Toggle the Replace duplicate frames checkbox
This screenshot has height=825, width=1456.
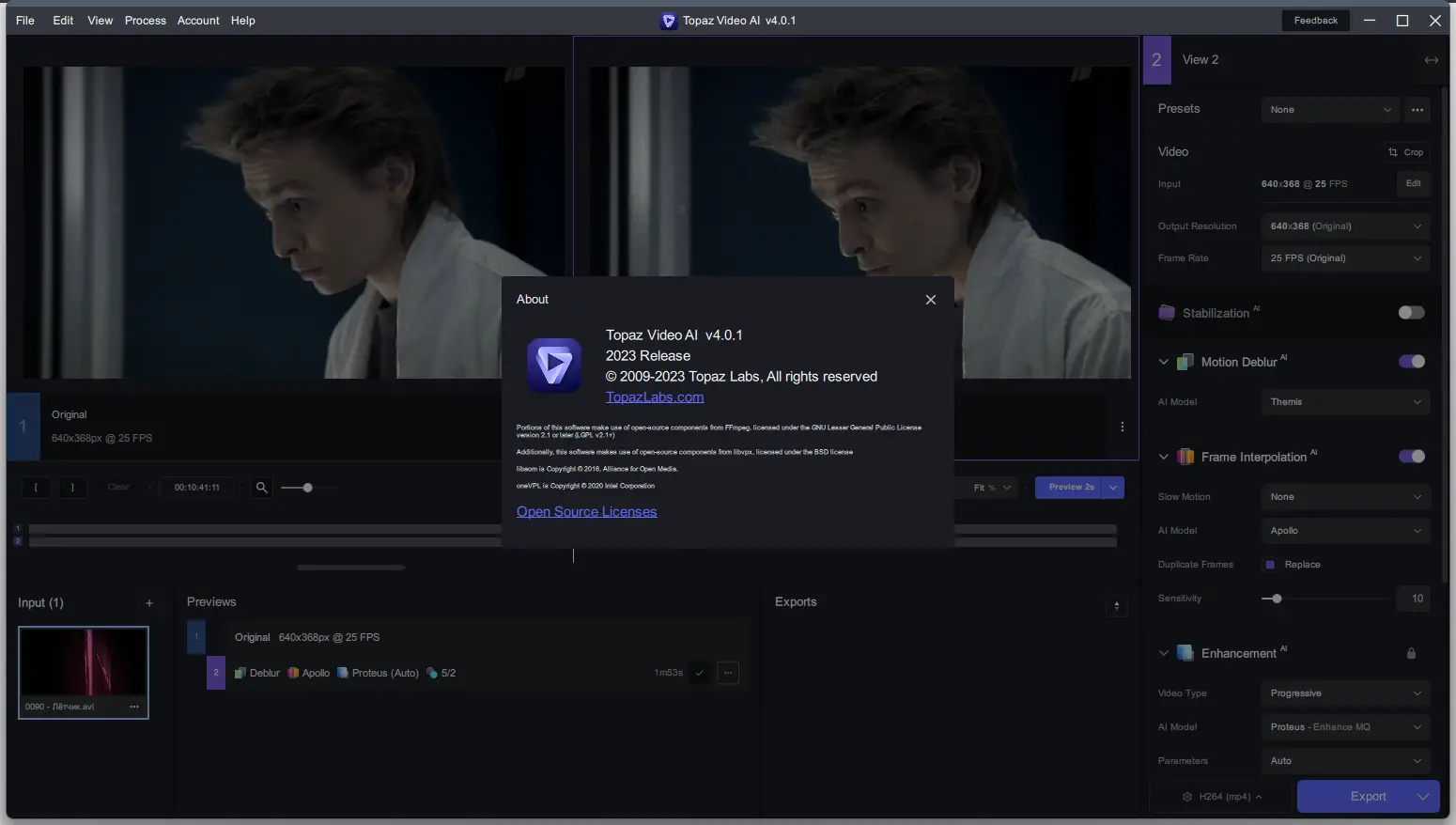tap(1270, 565)
